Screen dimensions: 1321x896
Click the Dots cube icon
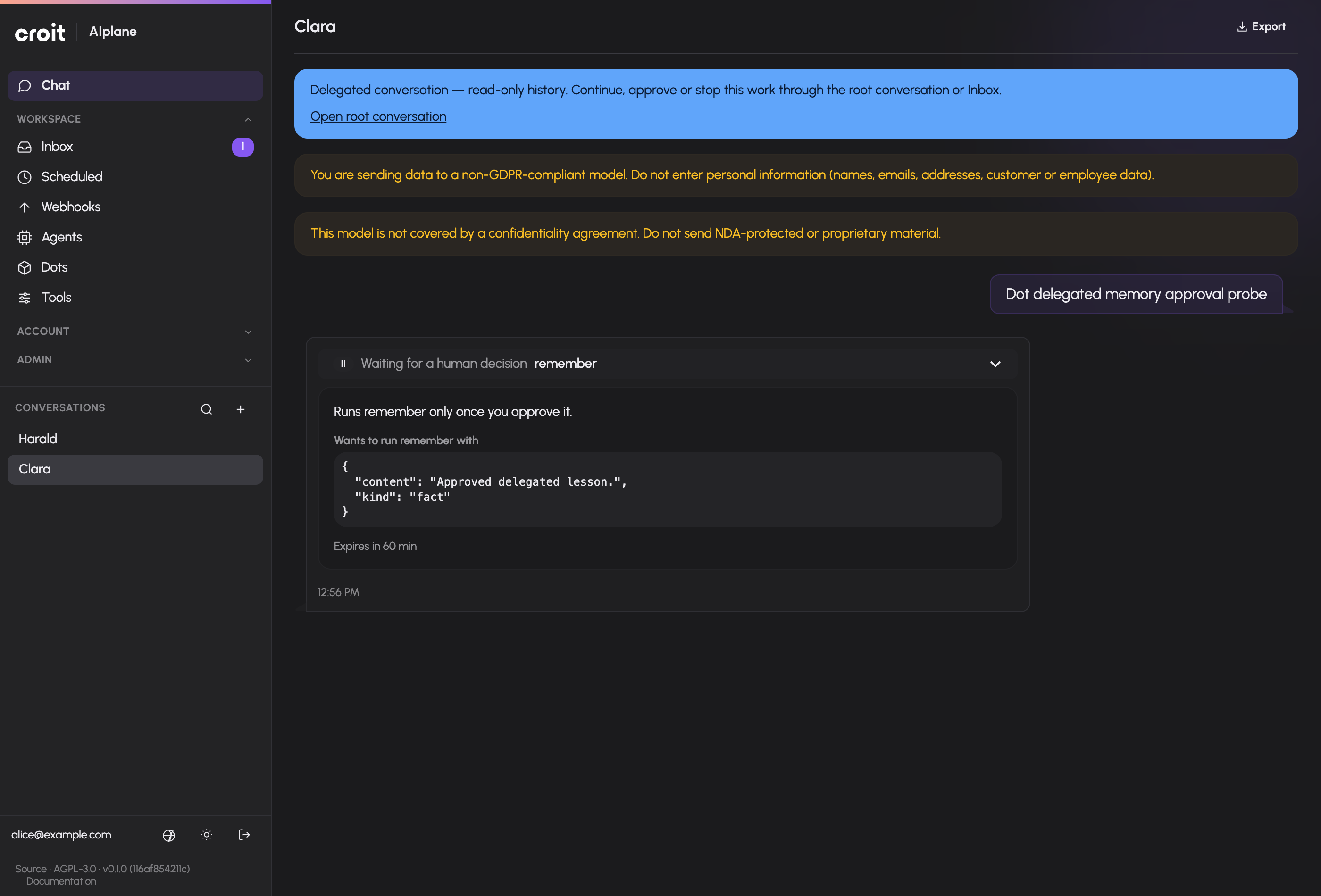pyautogui.click(x=25, y=267)
